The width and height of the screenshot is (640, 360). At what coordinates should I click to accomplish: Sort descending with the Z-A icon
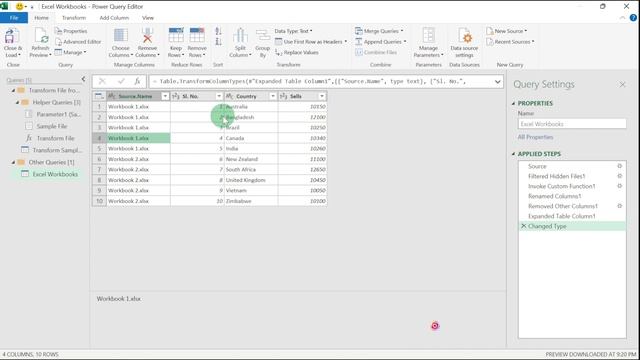click(x=218, y=42)
